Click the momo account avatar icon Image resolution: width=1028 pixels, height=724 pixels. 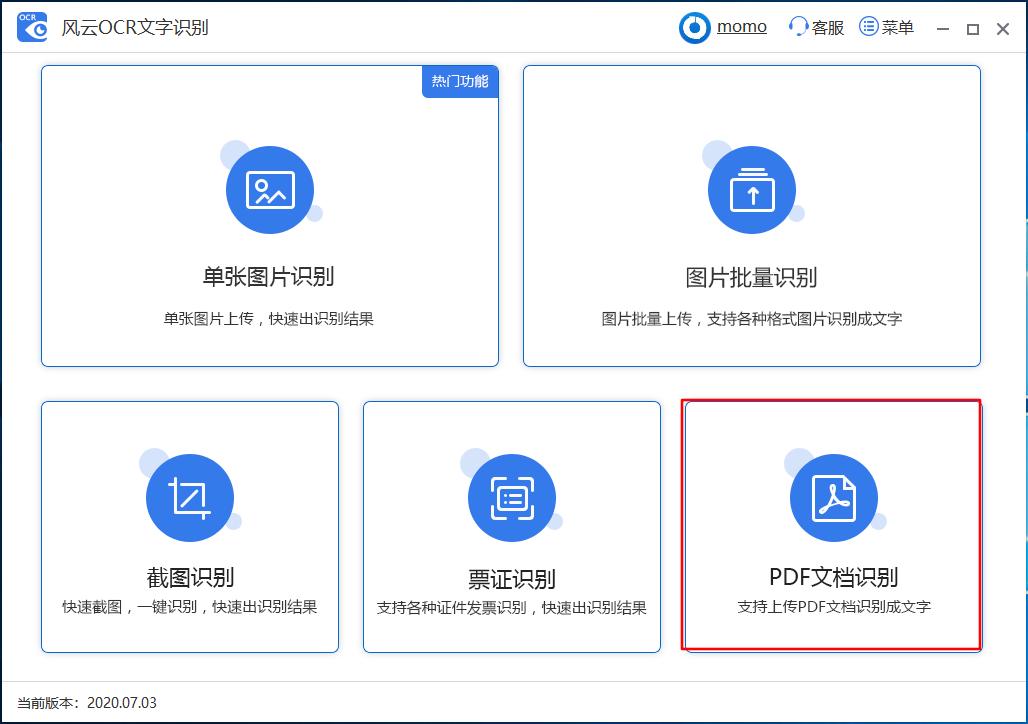(695, 27)
